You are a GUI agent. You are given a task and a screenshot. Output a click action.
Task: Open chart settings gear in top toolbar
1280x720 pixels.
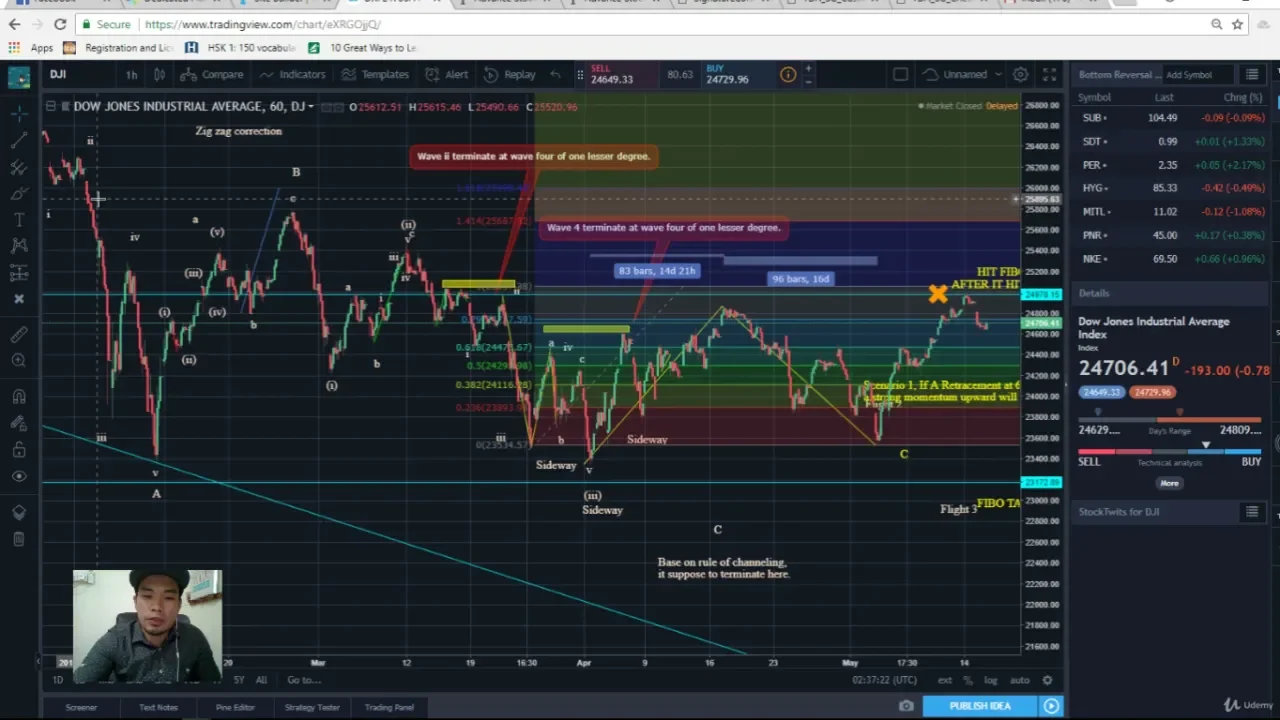1020,74
